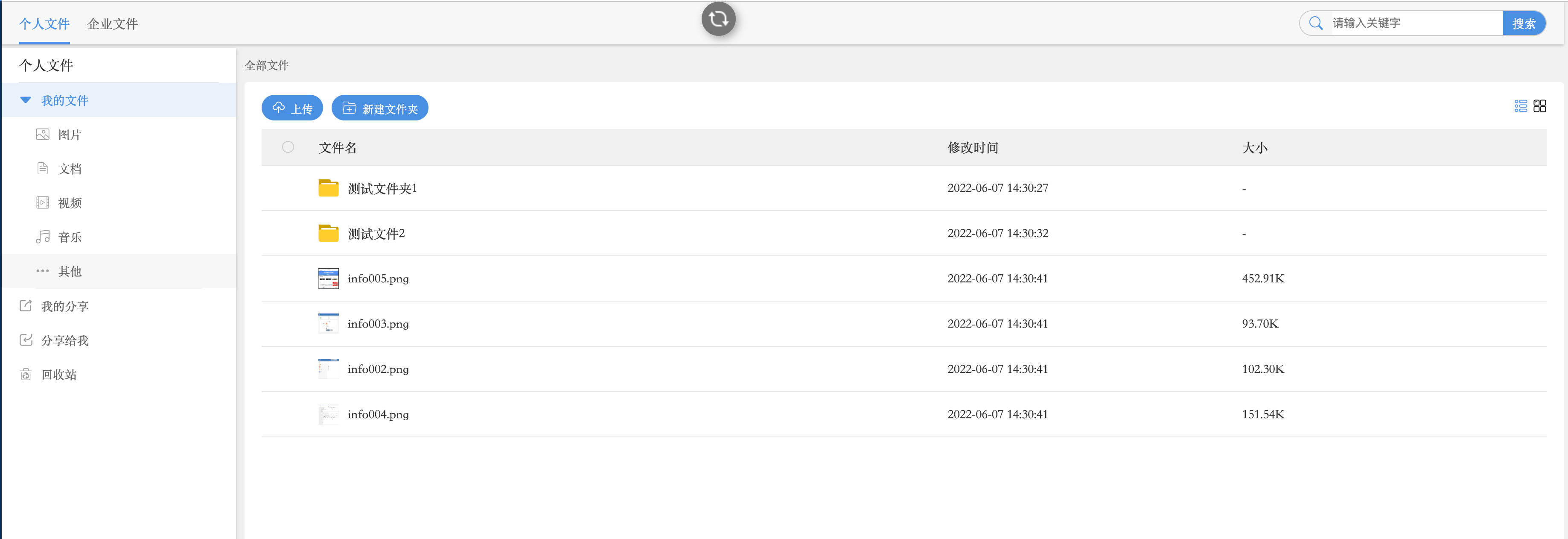Switch to grid view layout

pyautogui.click(x=1539, y=106)
